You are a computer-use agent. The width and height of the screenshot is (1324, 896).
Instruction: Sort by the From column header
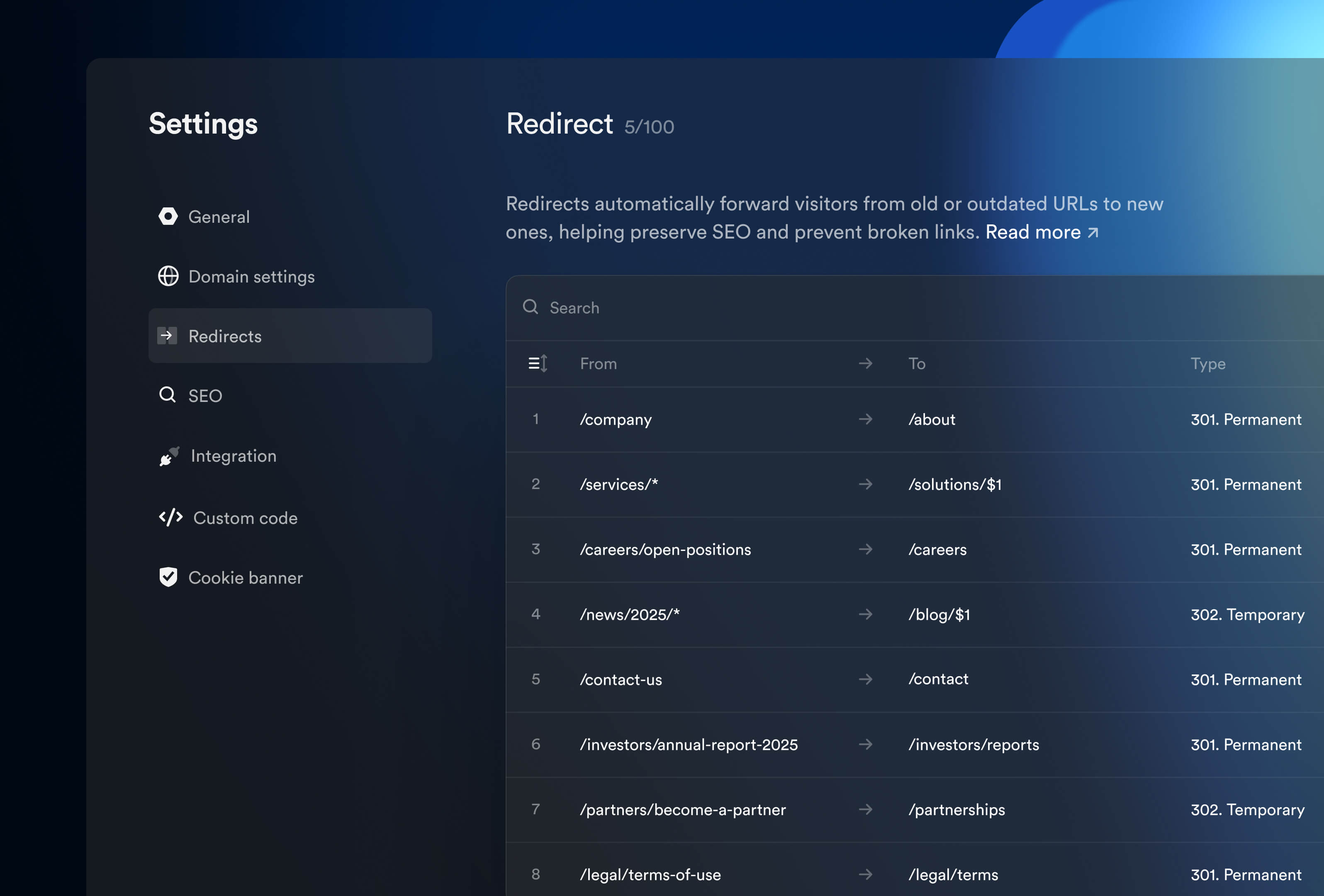pyautogui.click(x=598, y=363)
